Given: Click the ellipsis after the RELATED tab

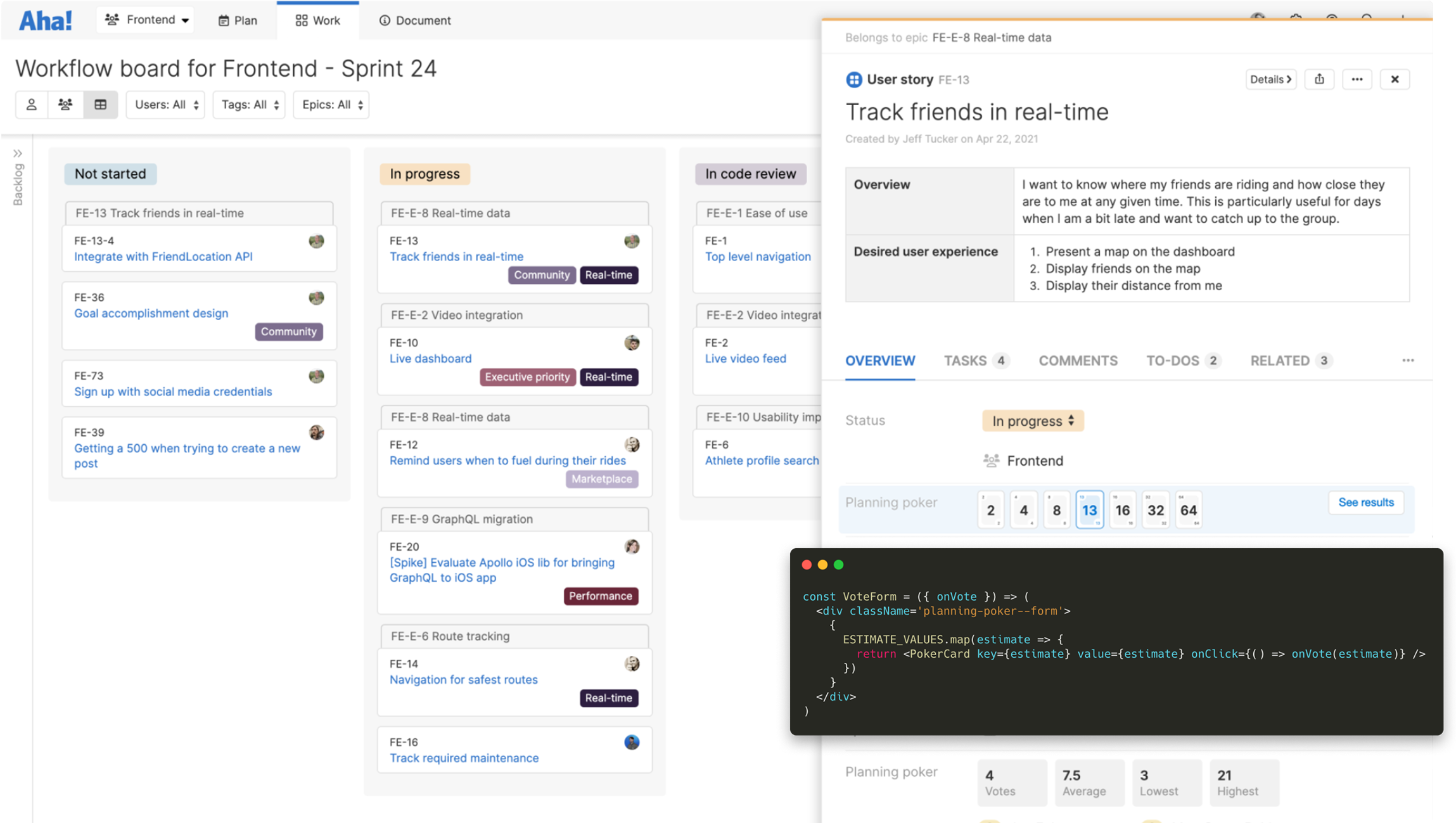Looking at the screenshot, I should [1407, 360].
